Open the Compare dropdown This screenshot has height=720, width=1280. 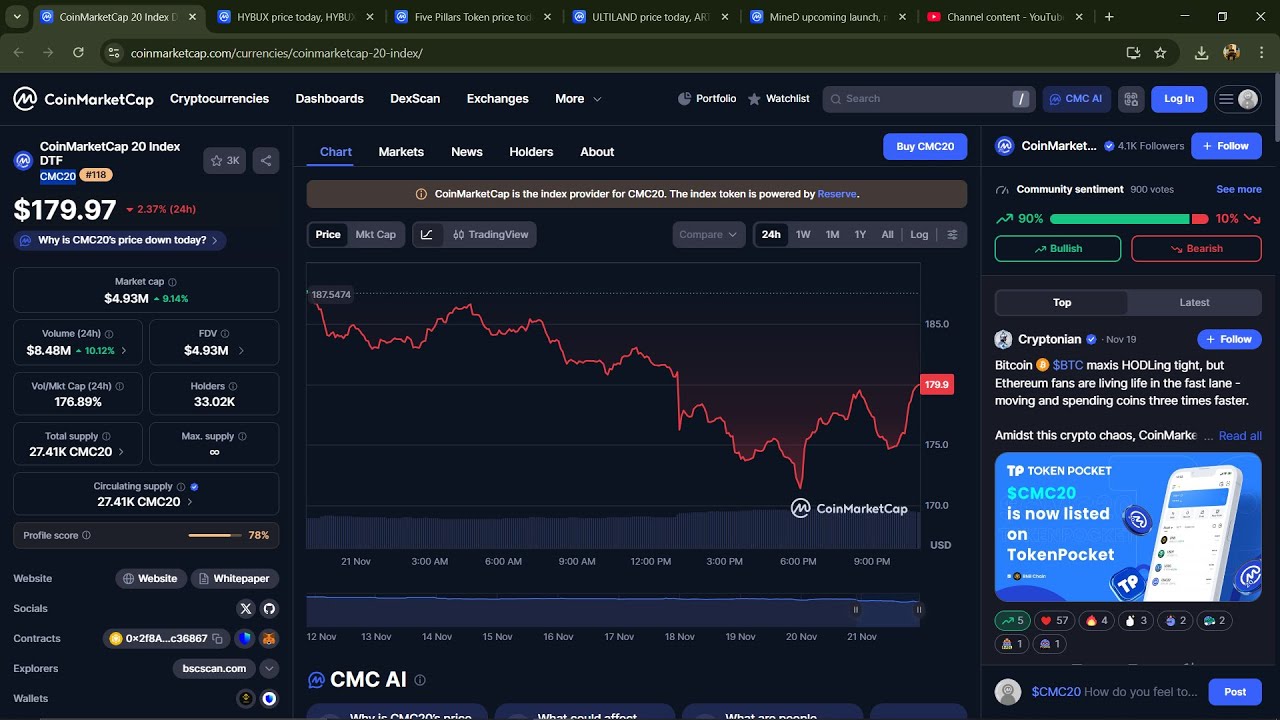[708, 235]
